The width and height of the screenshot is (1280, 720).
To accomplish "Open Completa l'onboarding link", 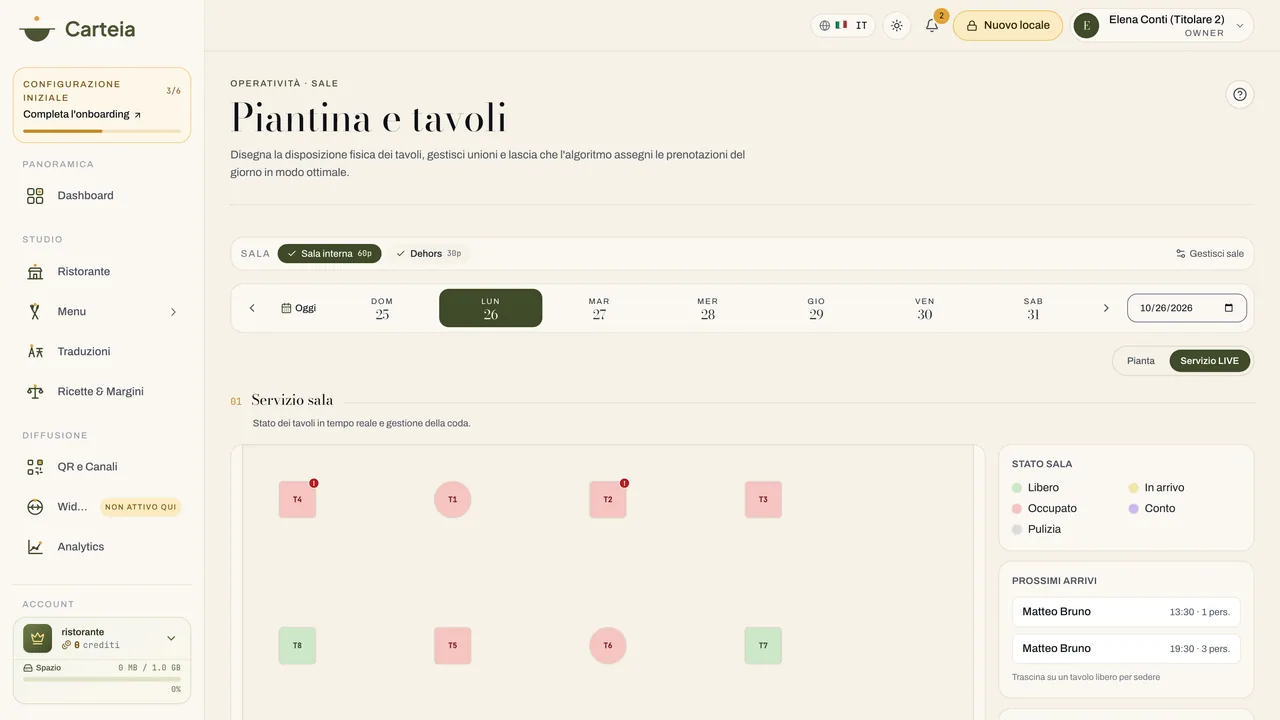I will tap(82, 115).
